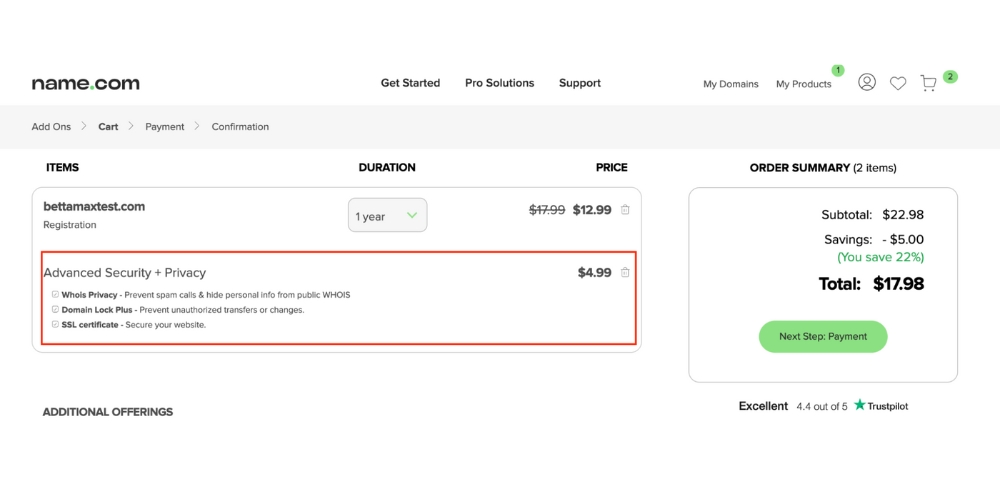
Task: Open the shopping cart icon
Action: pyautogui.click(x=929, y=83)
